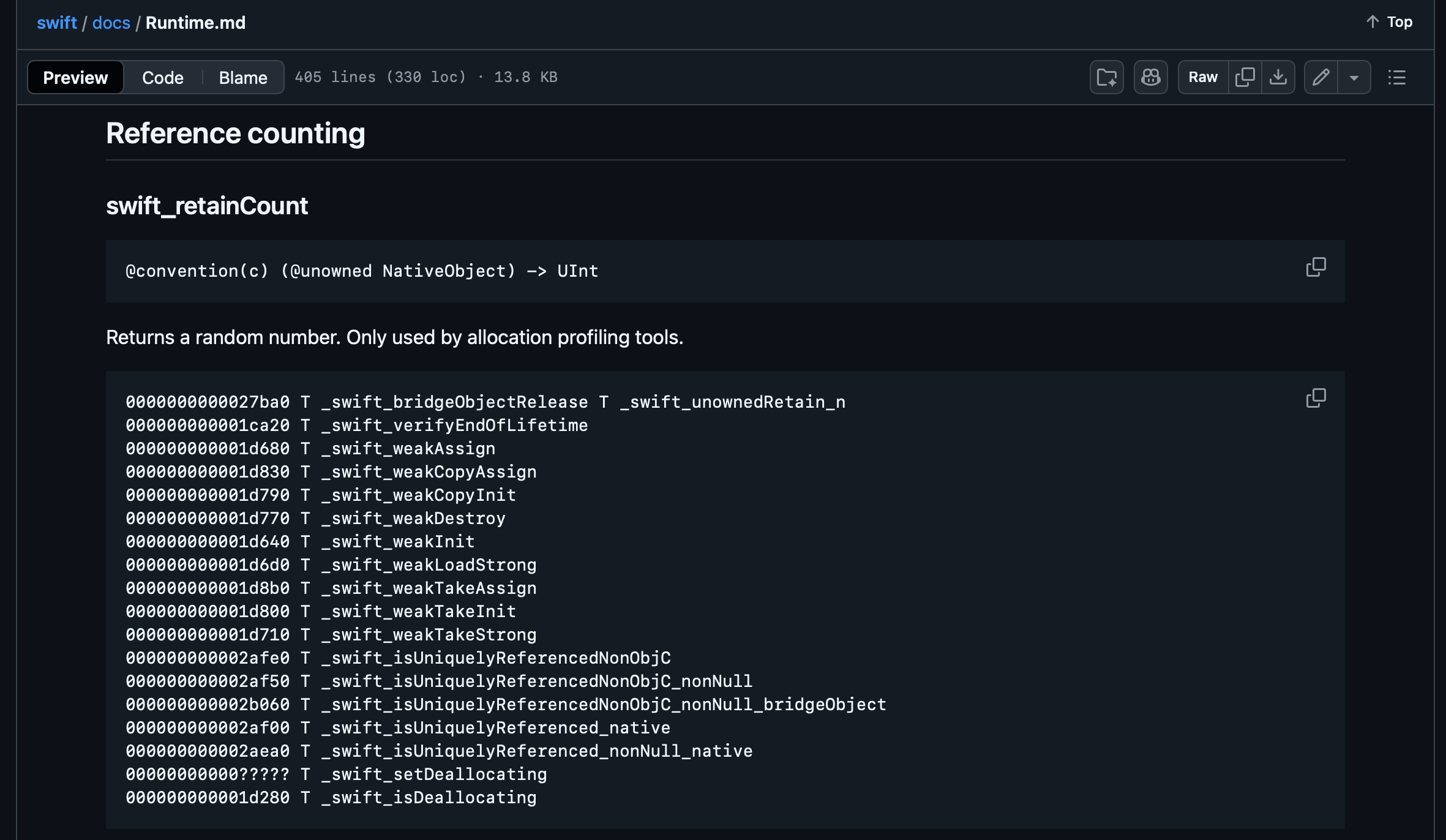The width and height of the screenshot is (1446, 840).
Task: Copy raw file contents icon
Action: (1245, 77)
